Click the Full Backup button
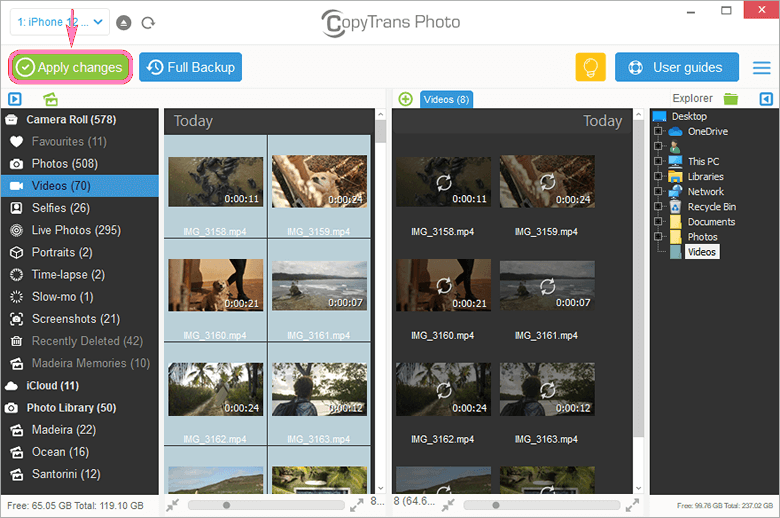The height and width of the screenshot is (518, 780). pyautogui.click(x=191, y=67)
